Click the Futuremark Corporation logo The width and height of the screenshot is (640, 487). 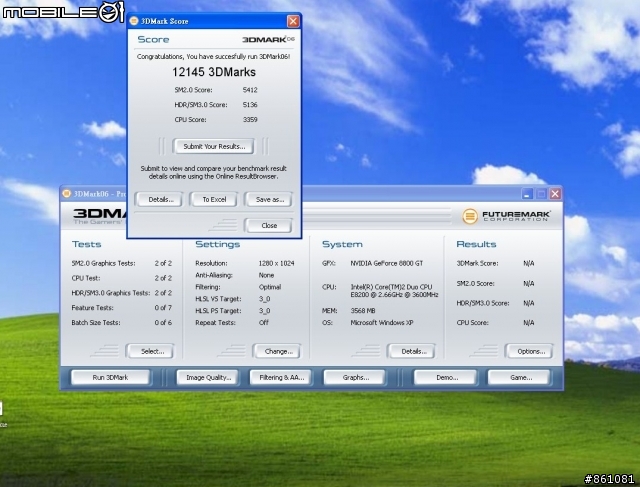(506, 216)
